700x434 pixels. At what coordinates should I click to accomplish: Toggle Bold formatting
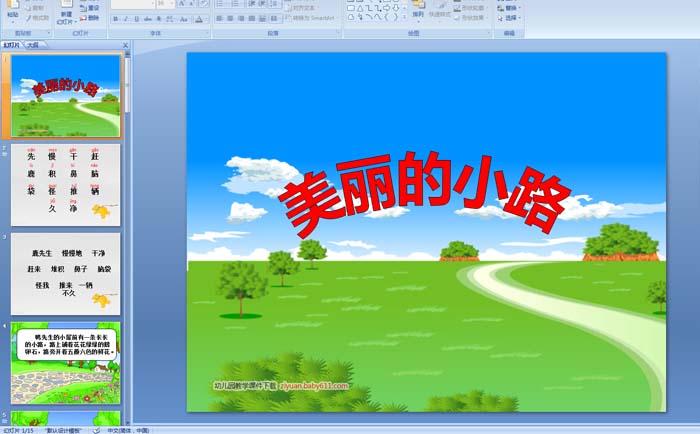tap(116, 19)
